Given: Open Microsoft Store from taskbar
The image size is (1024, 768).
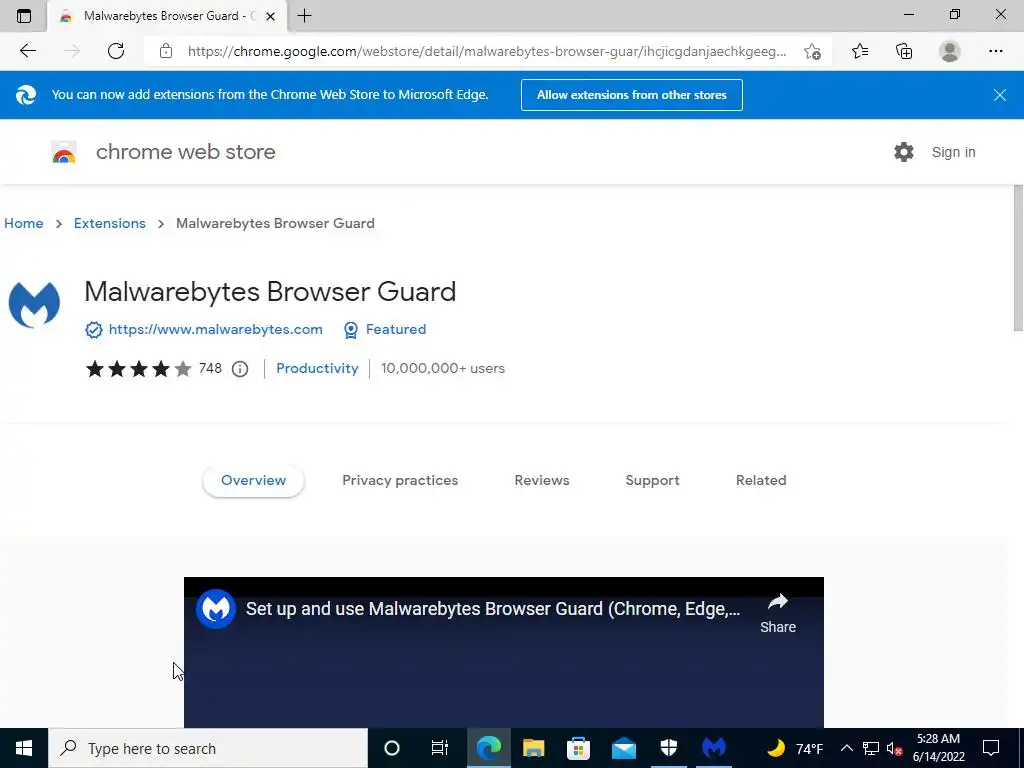Looking at the screenshot, I should pyautogui.click(x=578, y=748).
